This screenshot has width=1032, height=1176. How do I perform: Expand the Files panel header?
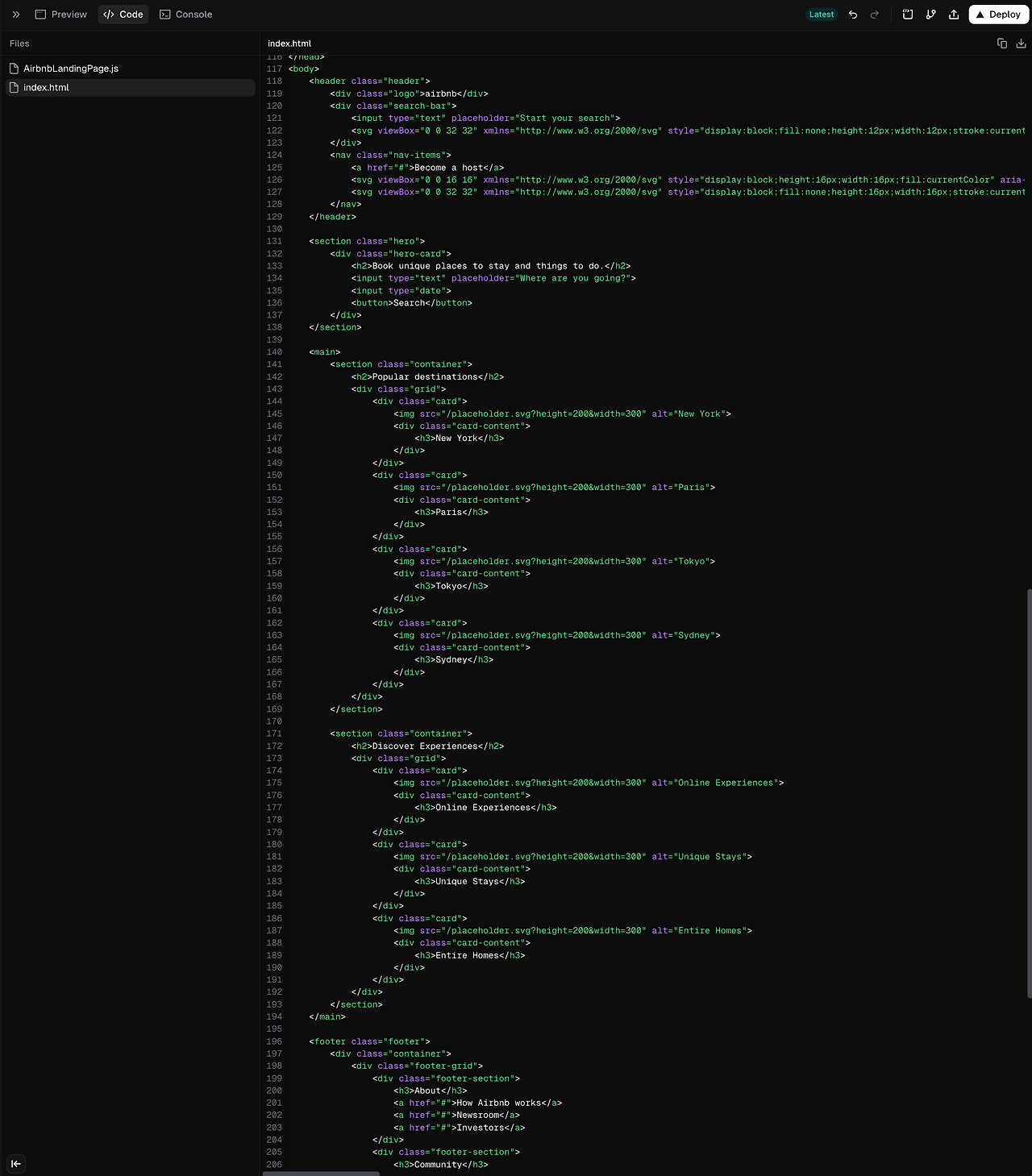[x=19, y=43]
